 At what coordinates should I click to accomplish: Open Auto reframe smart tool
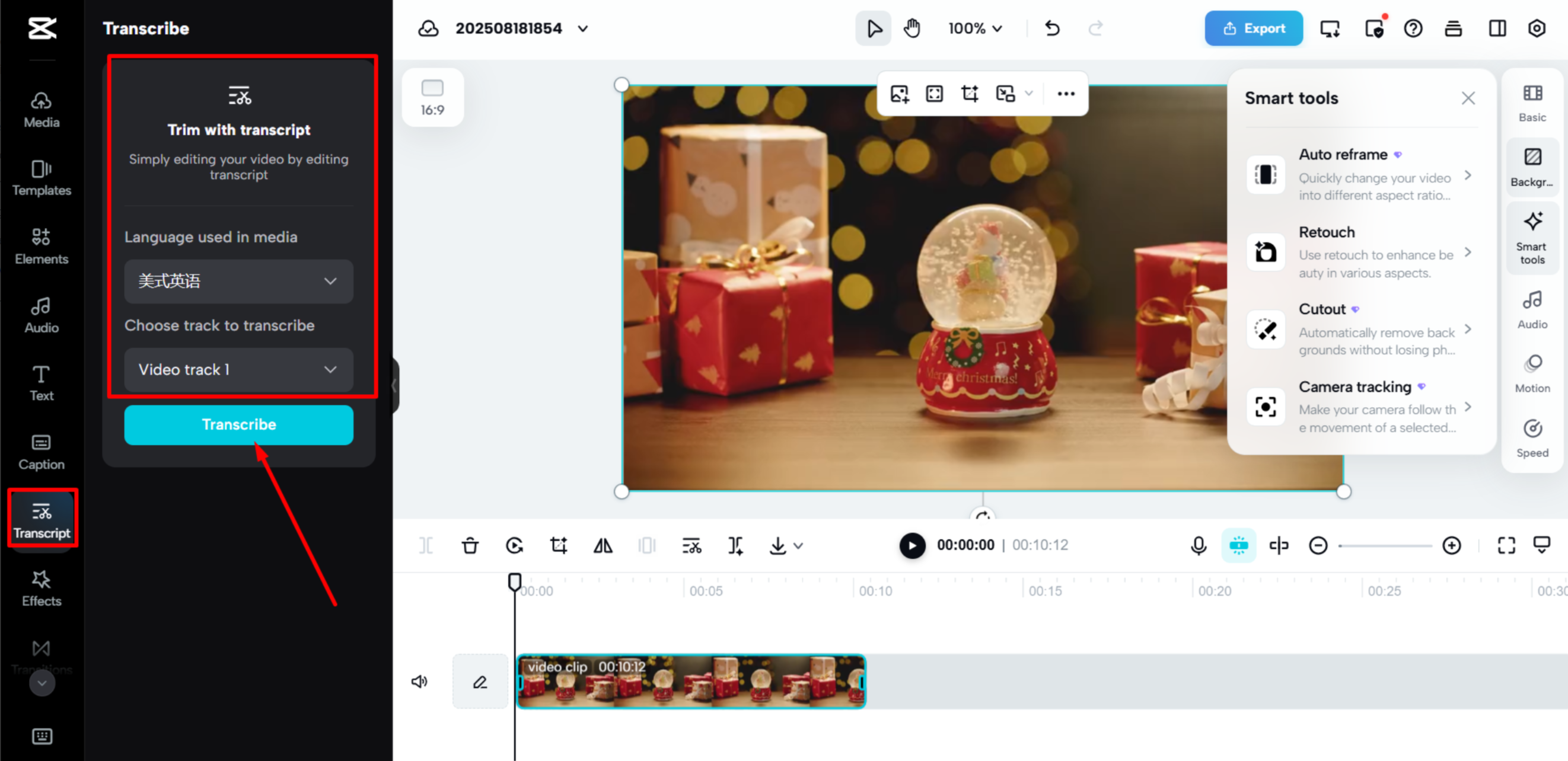[x=1361, y=175]
